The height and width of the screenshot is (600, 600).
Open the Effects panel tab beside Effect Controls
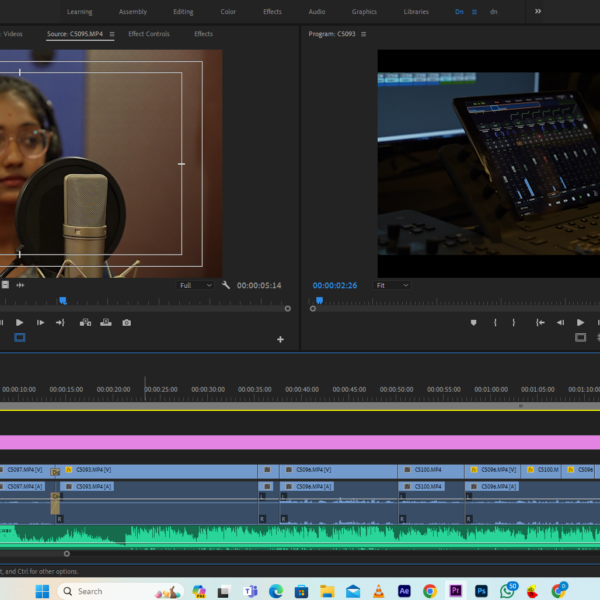204,34
